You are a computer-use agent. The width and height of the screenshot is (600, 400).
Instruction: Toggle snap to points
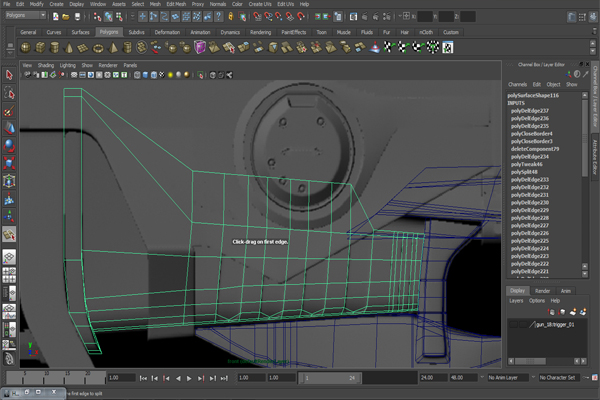click(279, 16)
